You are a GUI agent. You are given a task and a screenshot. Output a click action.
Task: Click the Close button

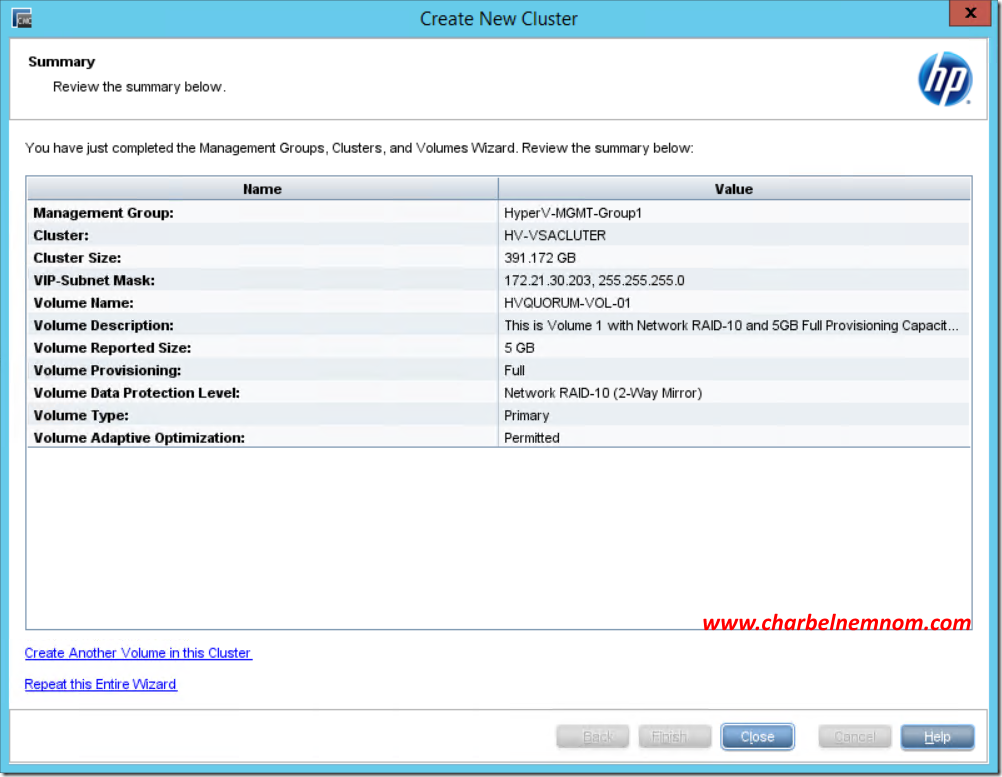757,737
